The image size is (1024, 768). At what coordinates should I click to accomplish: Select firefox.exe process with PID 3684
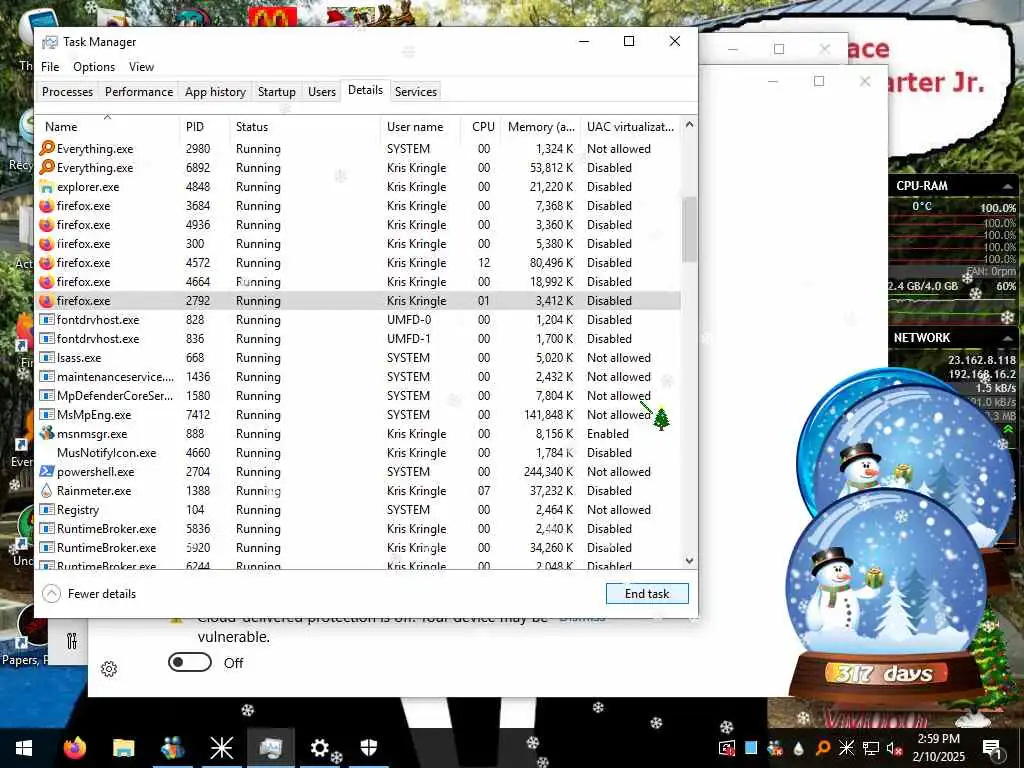point(358,206)
